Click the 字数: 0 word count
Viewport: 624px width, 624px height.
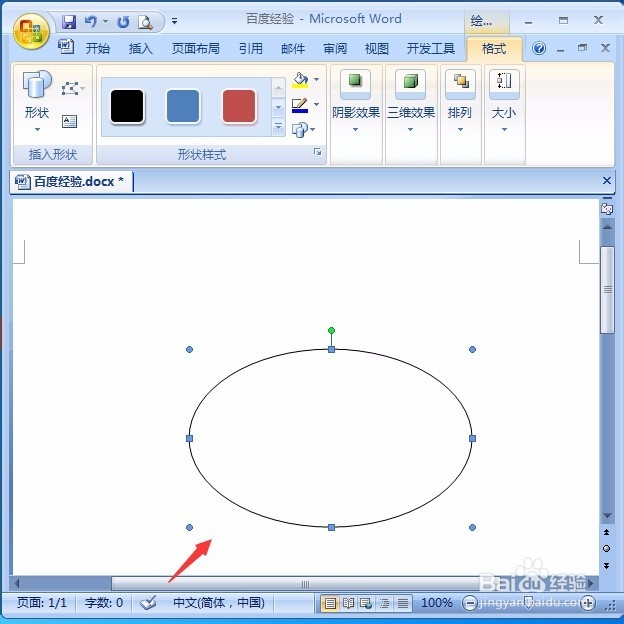104,603
